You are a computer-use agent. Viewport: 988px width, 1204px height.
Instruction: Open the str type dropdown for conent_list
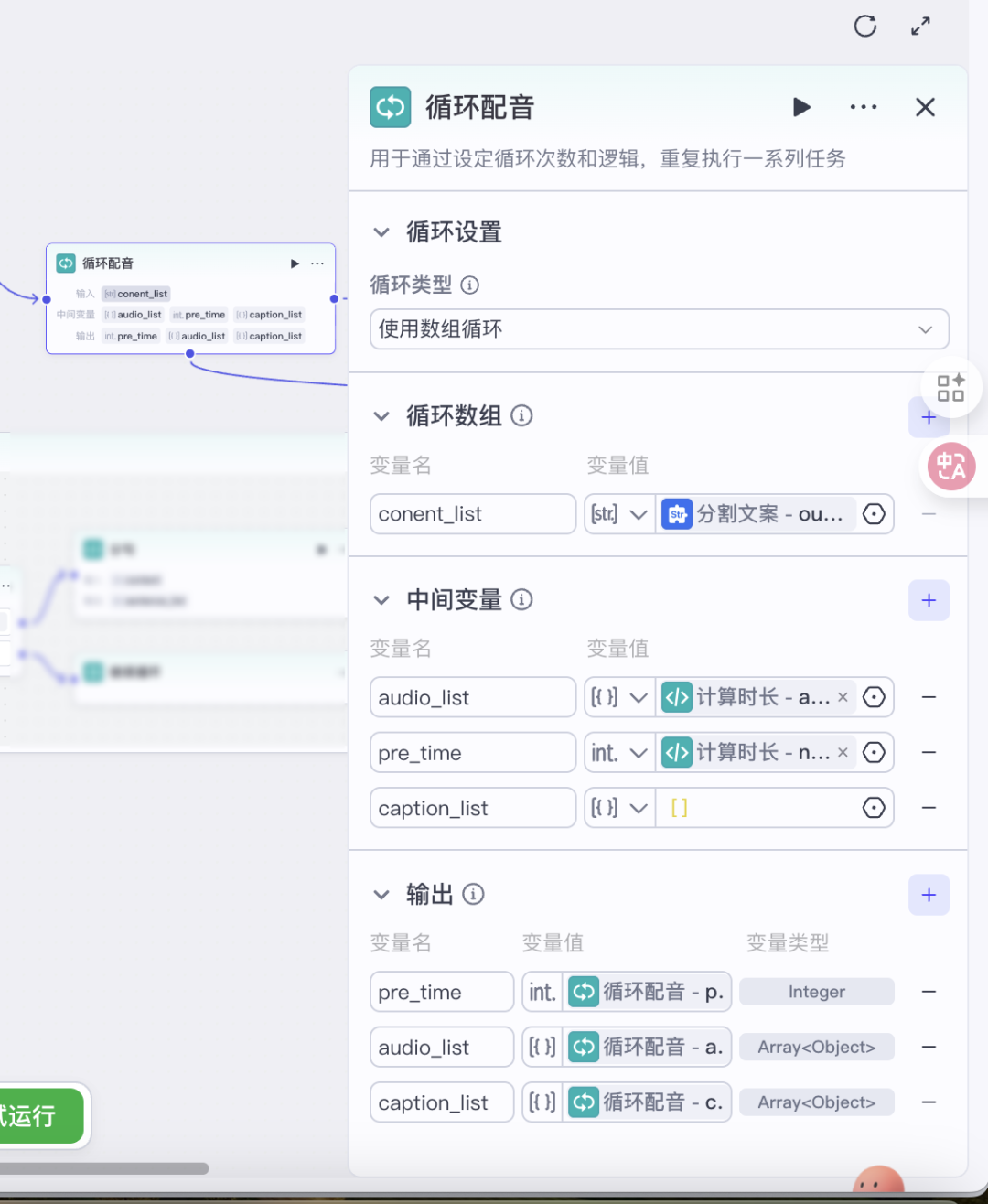click(620, 514)
